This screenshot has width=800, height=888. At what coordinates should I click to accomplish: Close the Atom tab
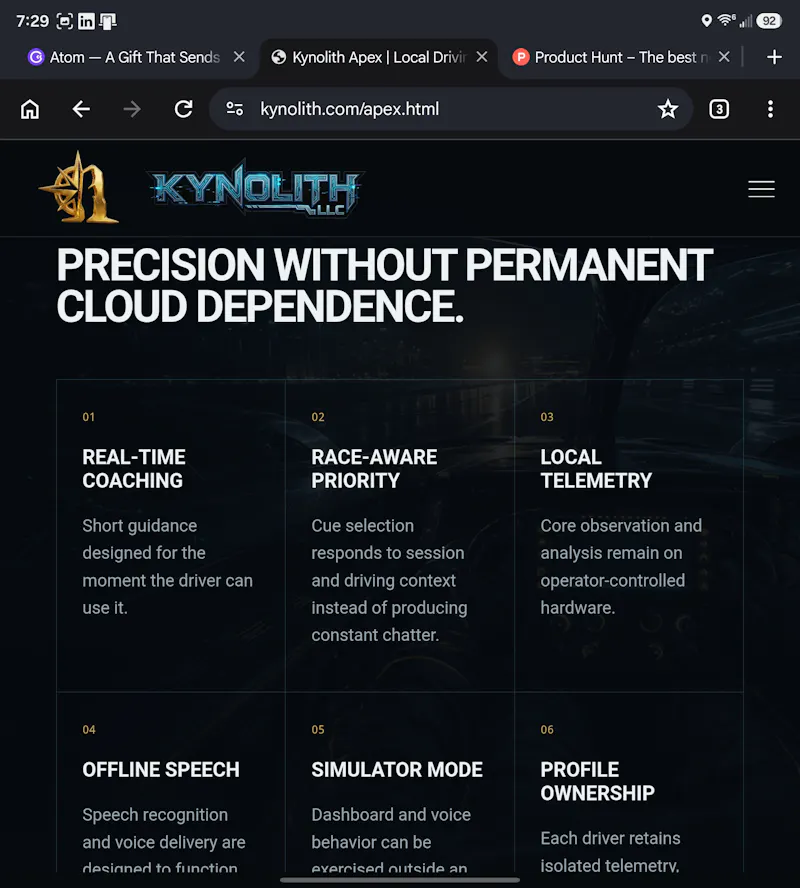coord(239,57)
